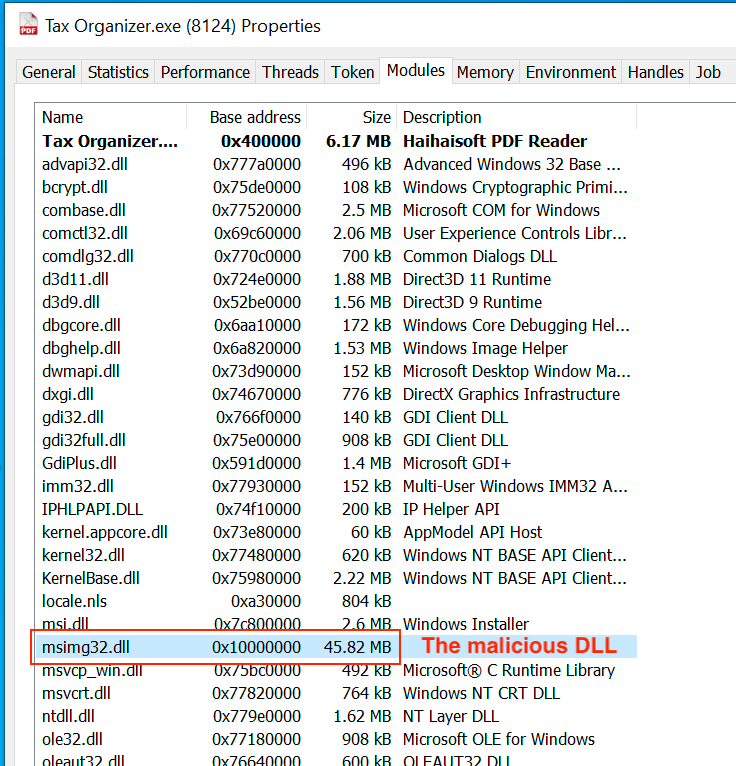The height and width of the screenshot is (766, 736).
Task: Select the ntdll.dll row
Action: point(336,716)
